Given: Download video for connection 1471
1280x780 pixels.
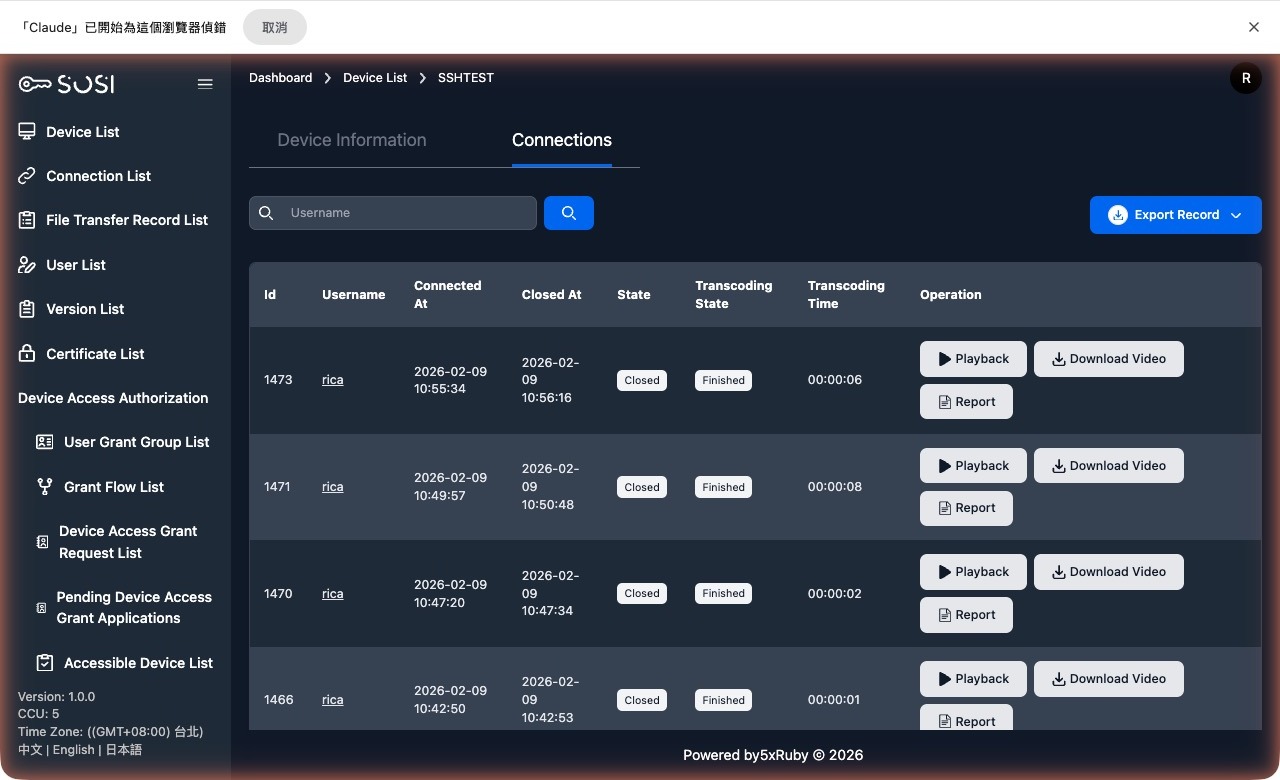Looking at the screenshot, I should [1108, 465].
